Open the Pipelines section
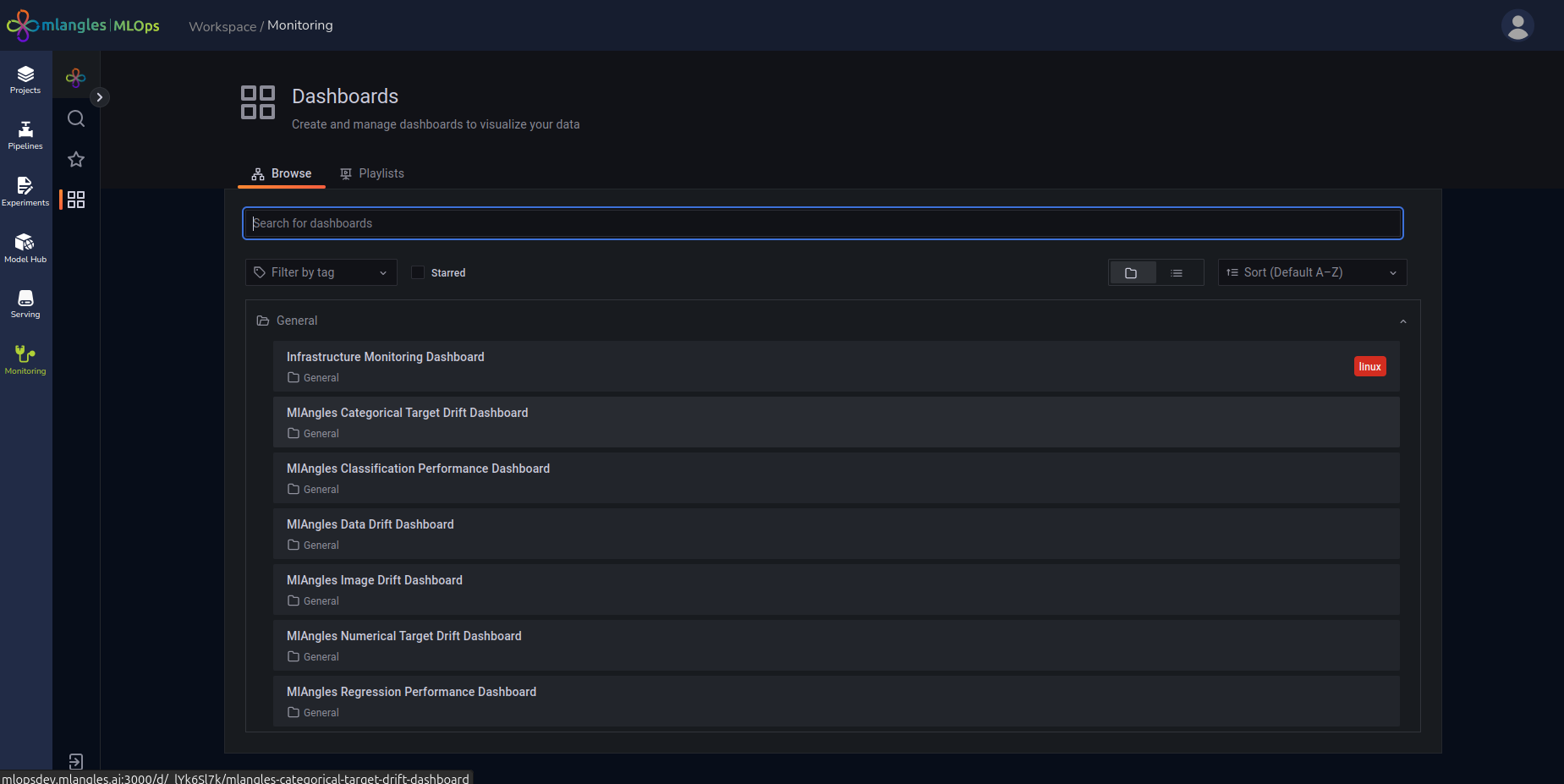Viewport: 1564px width, 784px height. coord(25,135)
